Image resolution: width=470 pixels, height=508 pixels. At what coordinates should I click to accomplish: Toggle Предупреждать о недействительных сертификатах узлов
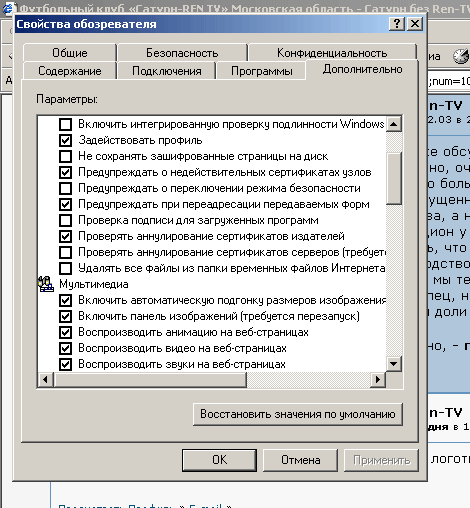coord(65,172)
